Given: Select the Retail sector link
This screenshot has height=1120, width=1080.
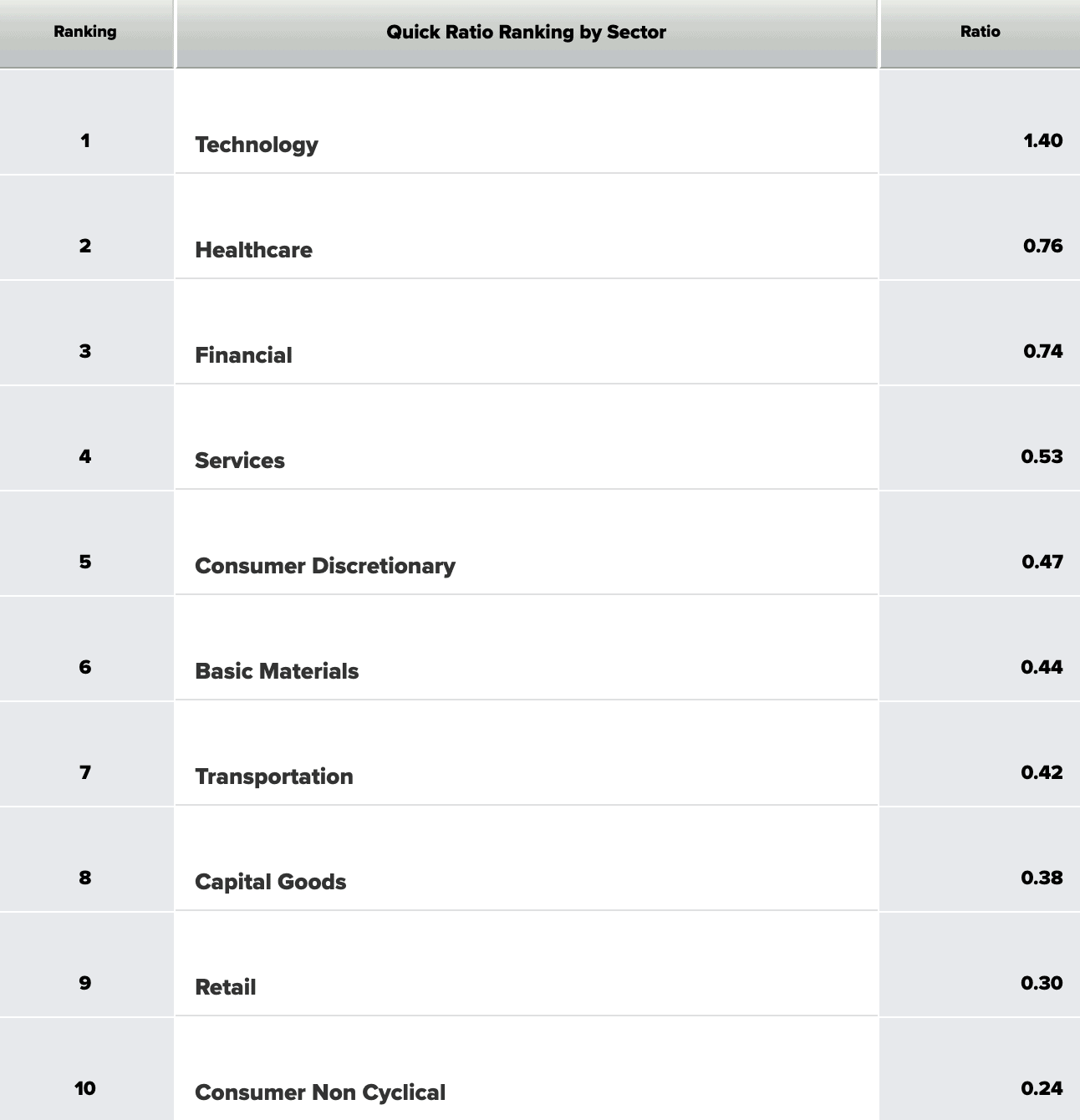Looking at the screenshot, I should click(x=225, y=987).
